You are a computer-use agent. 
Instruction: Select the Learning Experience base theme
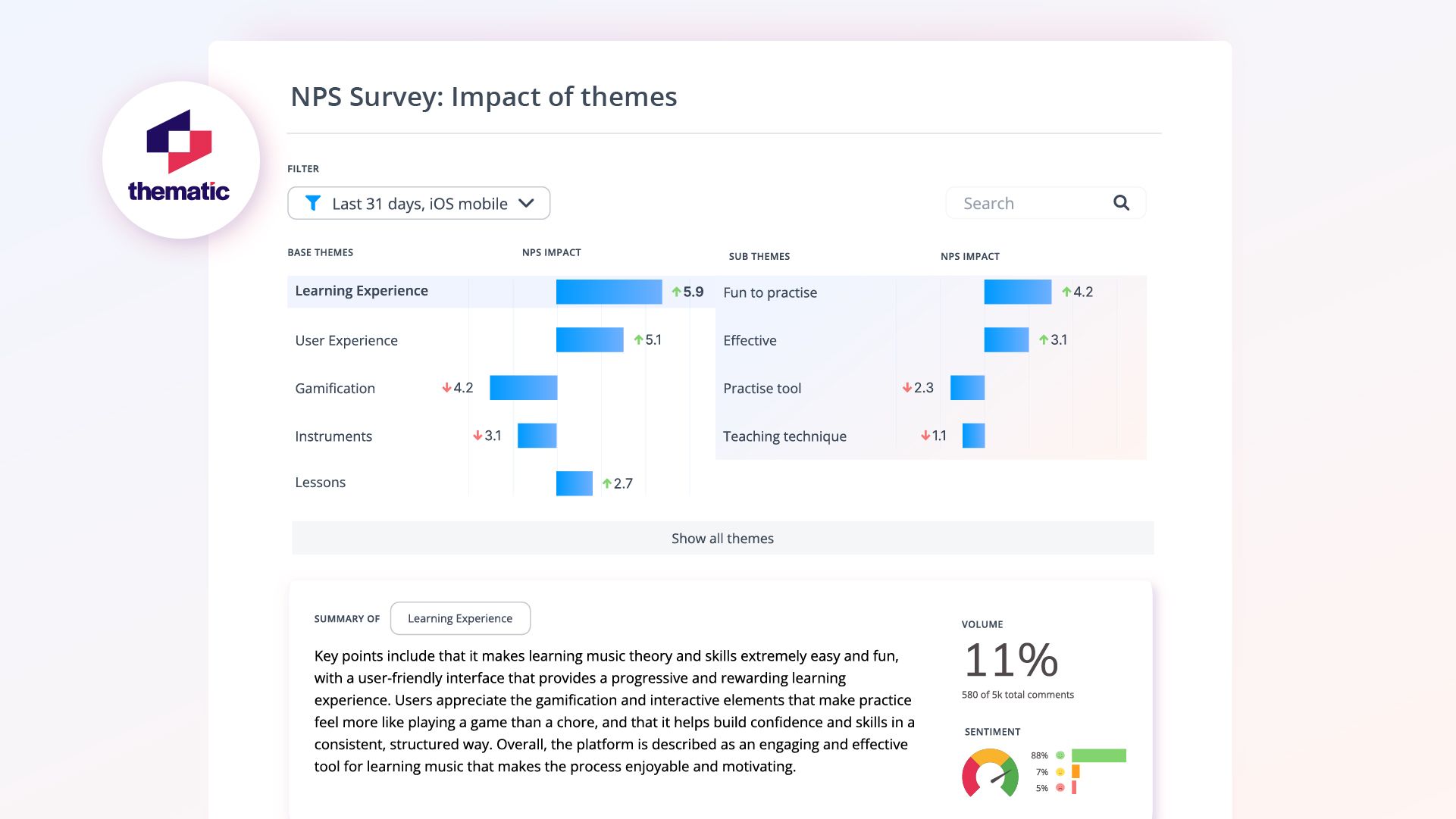tap(362, 291)
